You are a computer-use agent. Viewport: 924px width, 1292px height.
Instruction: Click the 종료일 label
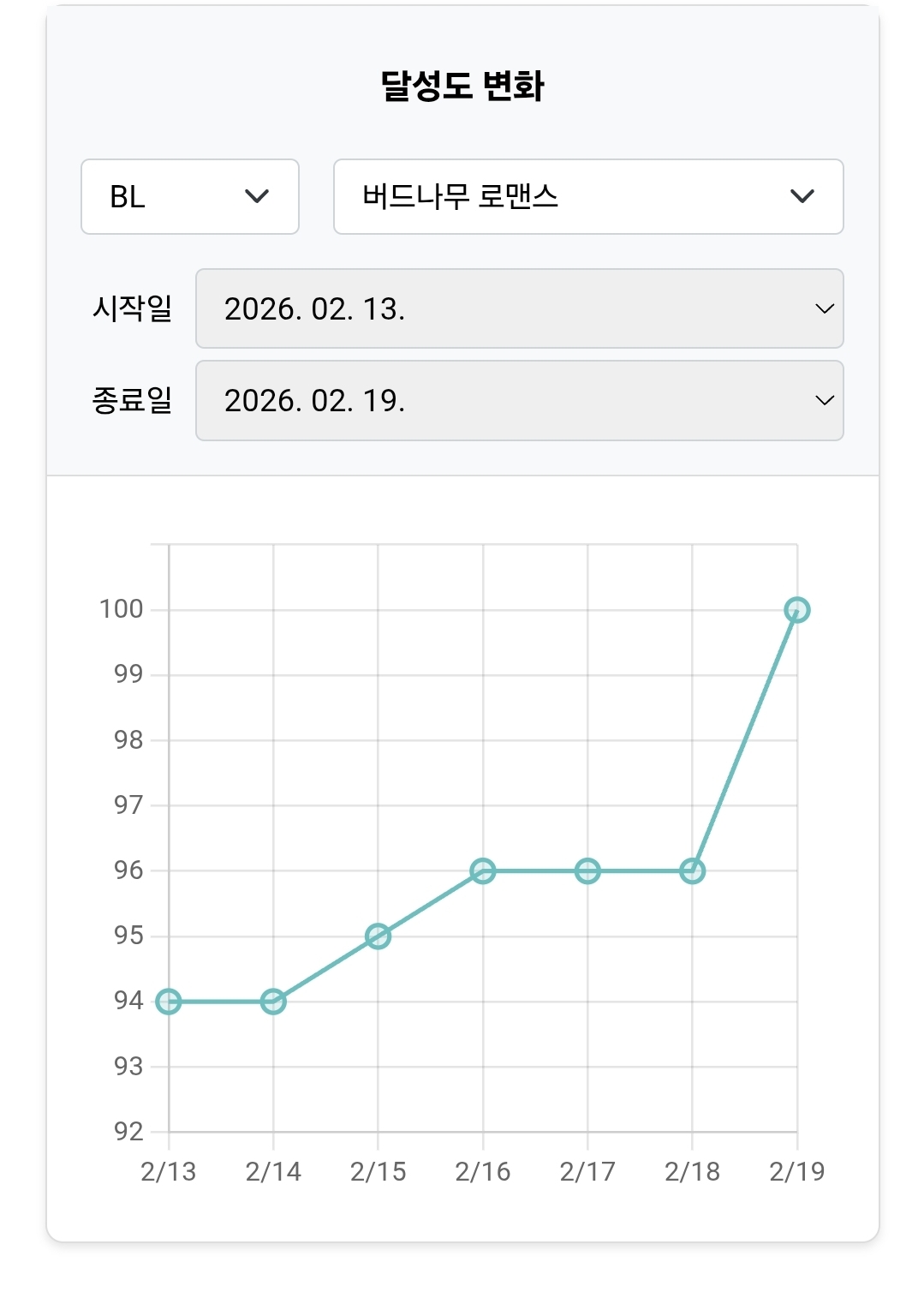pos(133,400)
